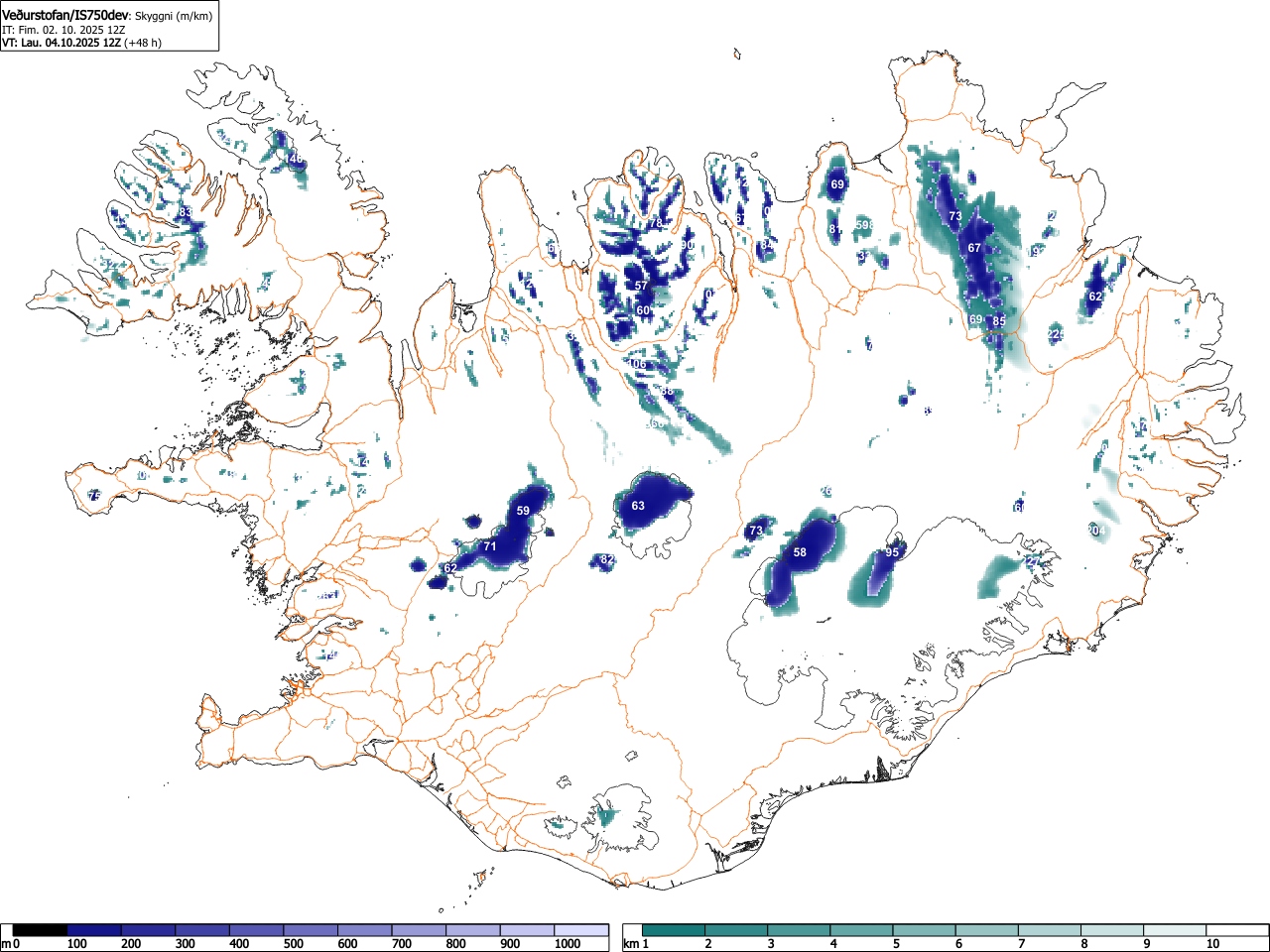The image size is (1270, 952).
Task: Click the 400–500 m legend swatch
Action: [257, 930]
